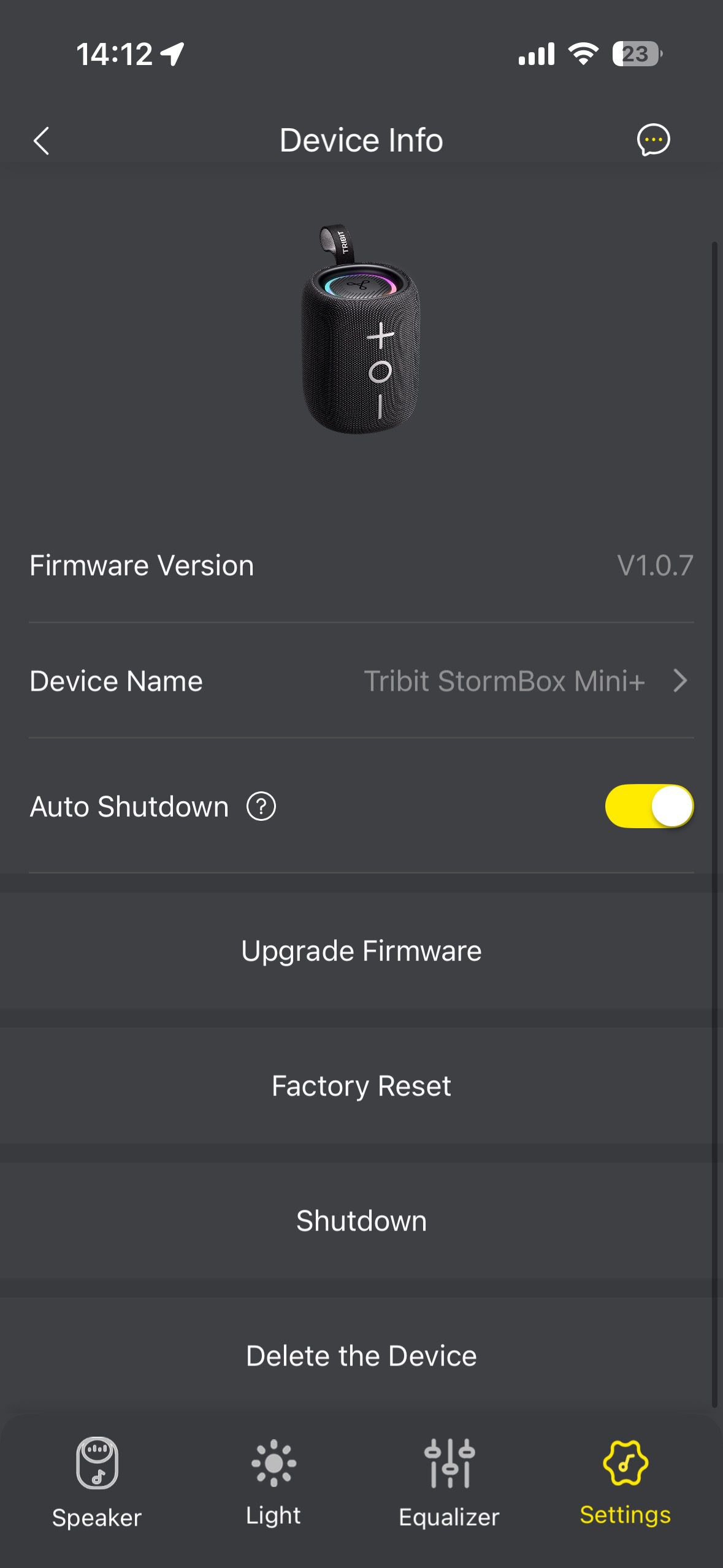Tap the Shutdown button
This screenshot has width=723, height=1568.
point(361,1221)
